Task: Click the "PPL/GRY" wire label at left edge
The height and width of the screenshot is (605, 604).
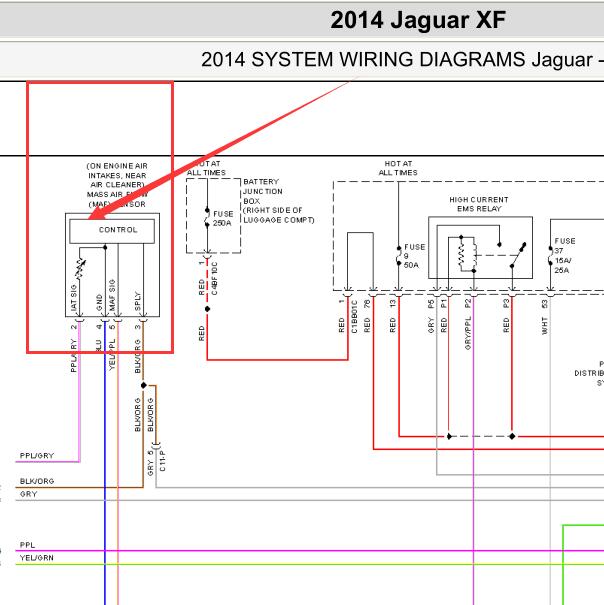Action: pyautogui.click(x=37, y=456)
